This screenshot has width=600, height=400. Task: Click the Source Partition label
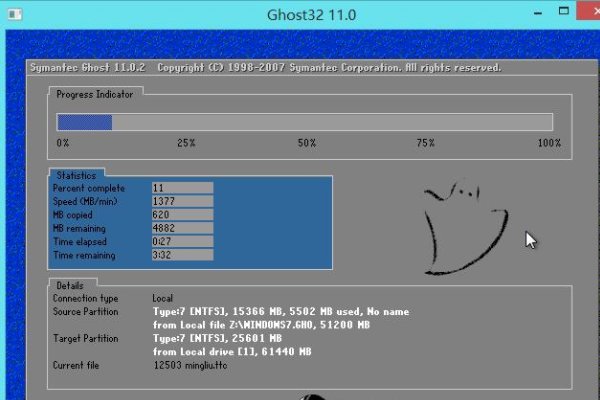coord(85,312)
